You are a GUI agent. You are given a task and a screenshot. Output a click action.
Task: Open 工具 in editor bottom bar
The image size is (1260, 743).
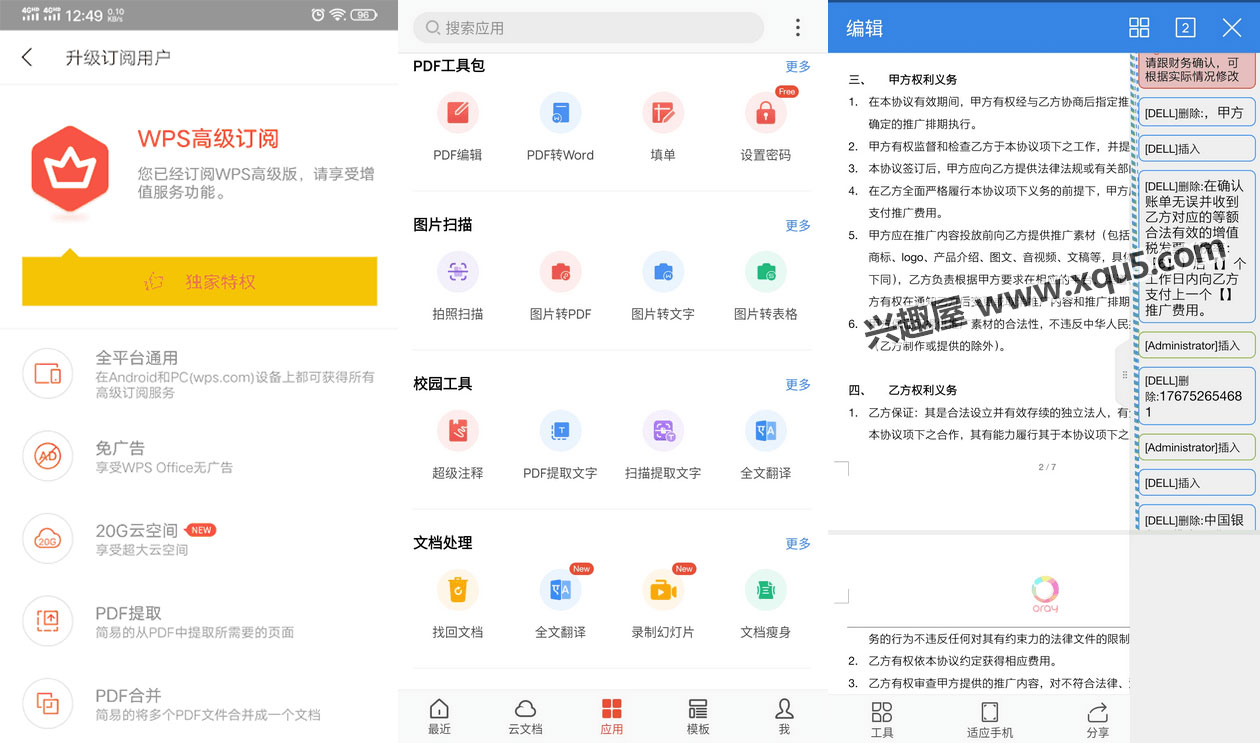[x=882, y=720]
